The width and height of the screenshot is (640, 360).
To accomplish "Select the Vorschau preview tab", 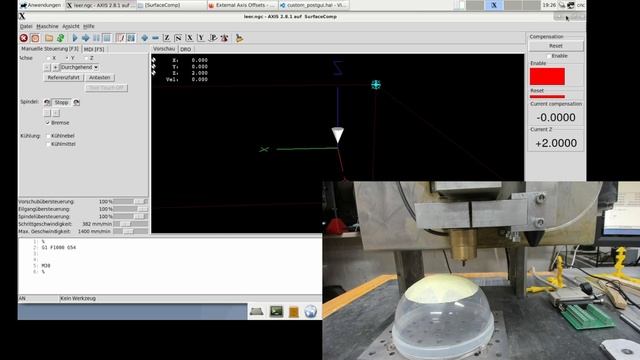I will (x=164, y=49).
